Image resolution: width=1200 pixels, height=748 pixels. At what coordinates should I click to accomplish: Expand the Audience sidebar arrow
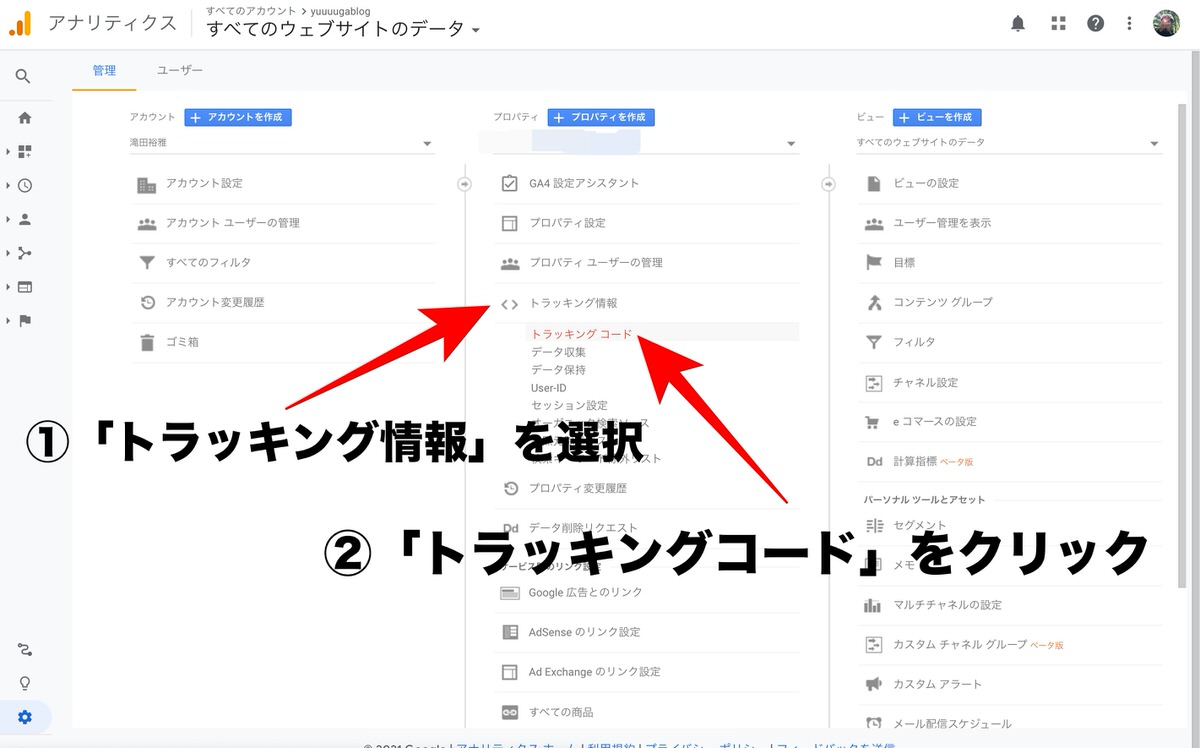(8, 219)
